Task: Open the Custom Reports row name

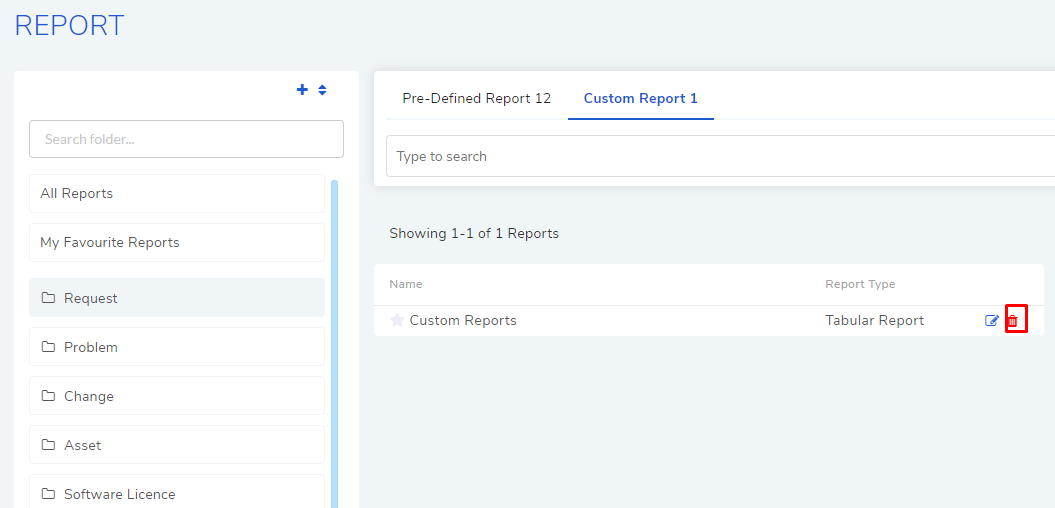Action: [x=463, y=320]
